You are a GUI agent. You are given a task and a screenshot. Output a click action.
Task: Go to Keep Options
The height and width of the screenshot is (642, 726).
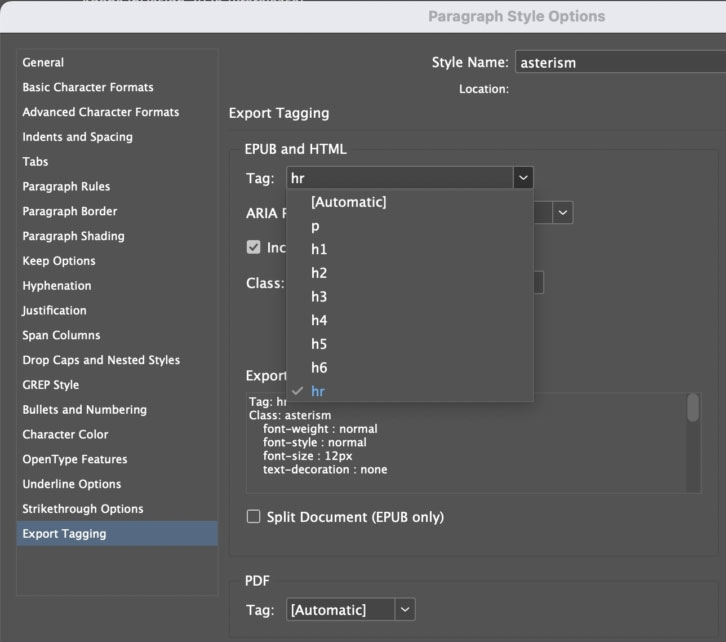coord(117,261)
